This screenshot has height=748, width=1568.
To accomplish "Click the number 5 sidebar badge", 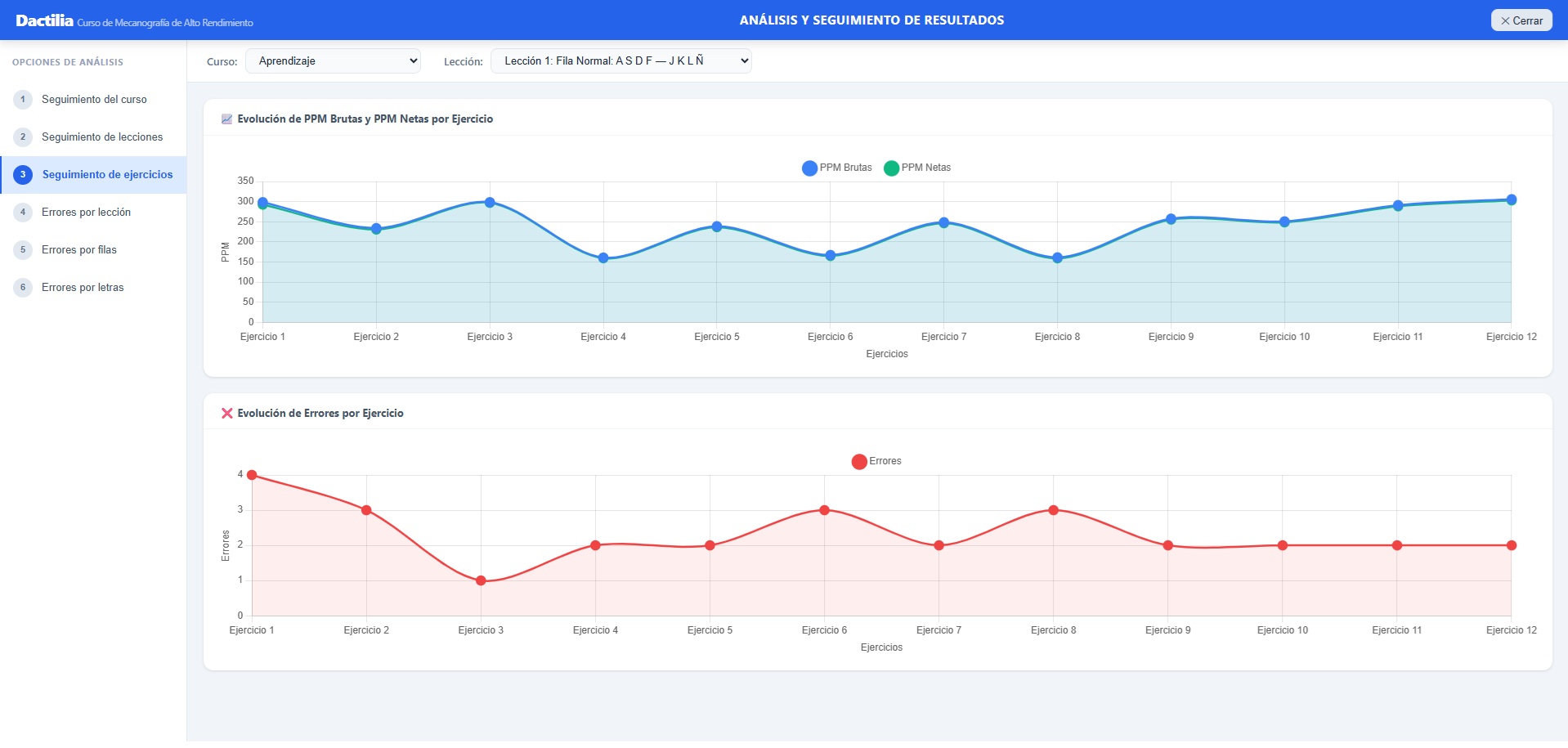I will click(23, 249).
